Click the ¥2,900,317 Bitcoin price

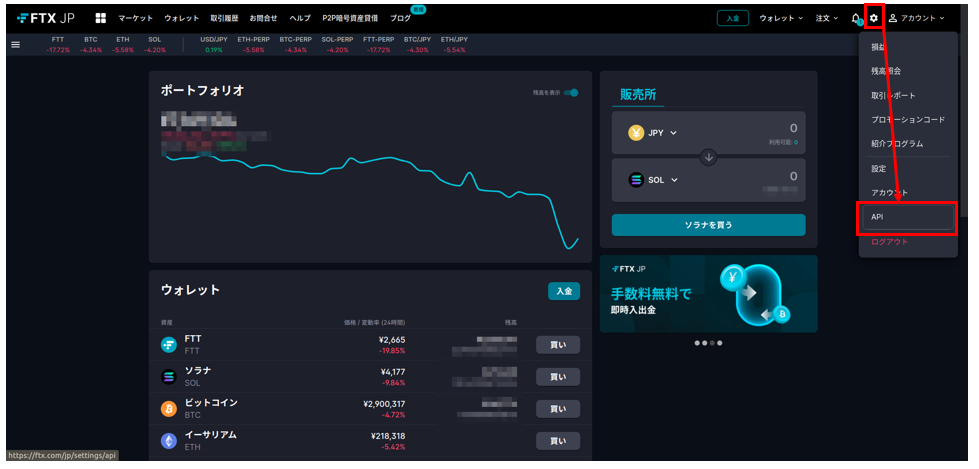pyautogui.click(x=384, y=404)
